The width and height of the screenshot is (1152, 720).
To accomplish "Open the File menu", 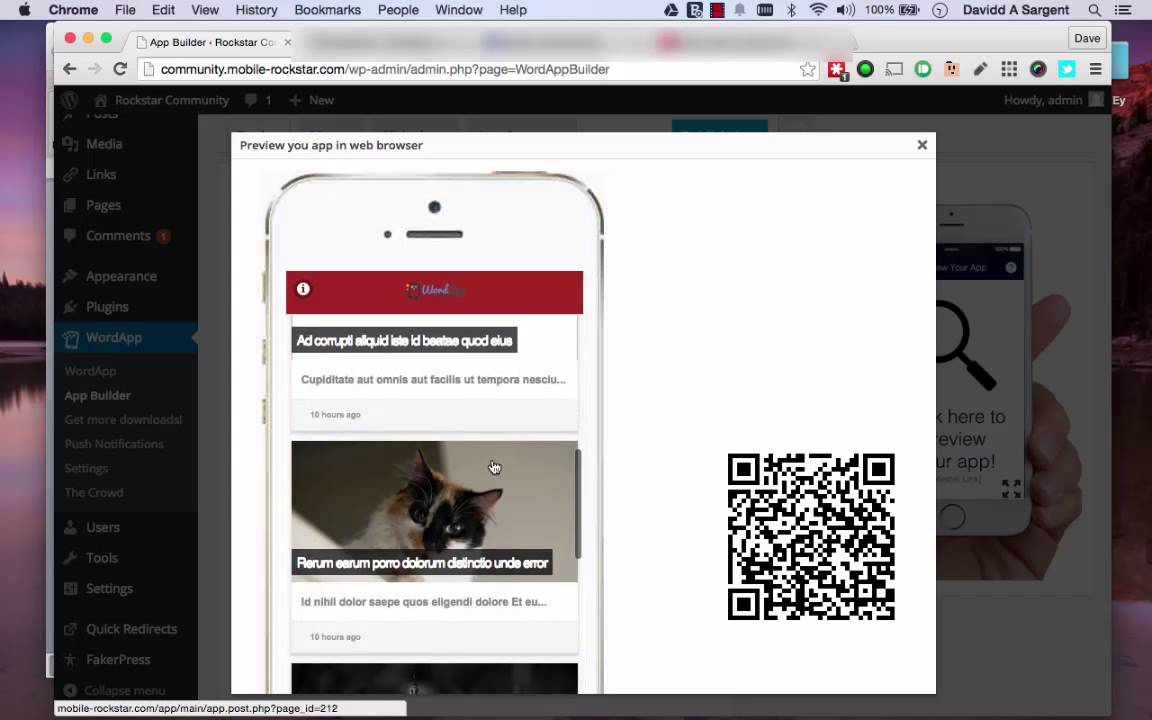I will pos(125,10).
